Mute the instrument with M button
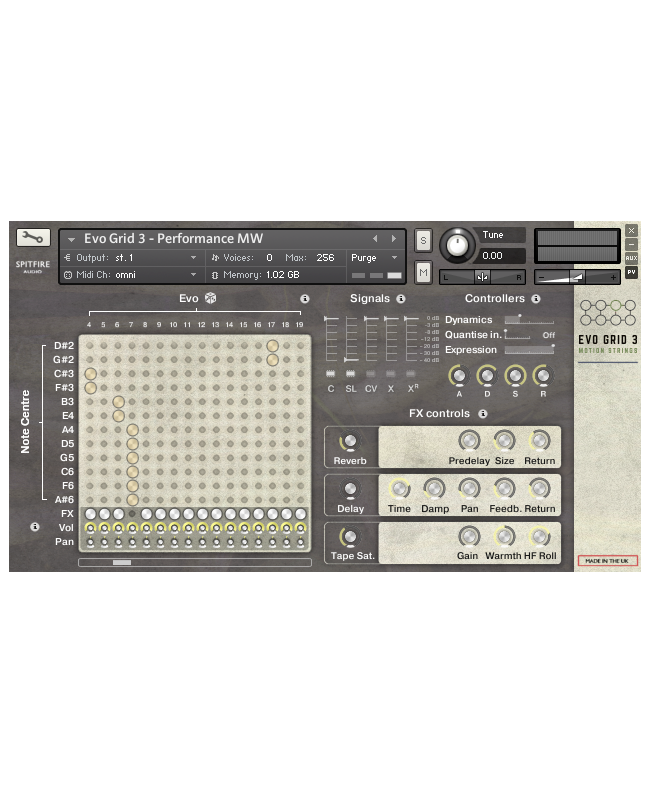Viewport: 650px width, 794px height. [x=423, y=273]
